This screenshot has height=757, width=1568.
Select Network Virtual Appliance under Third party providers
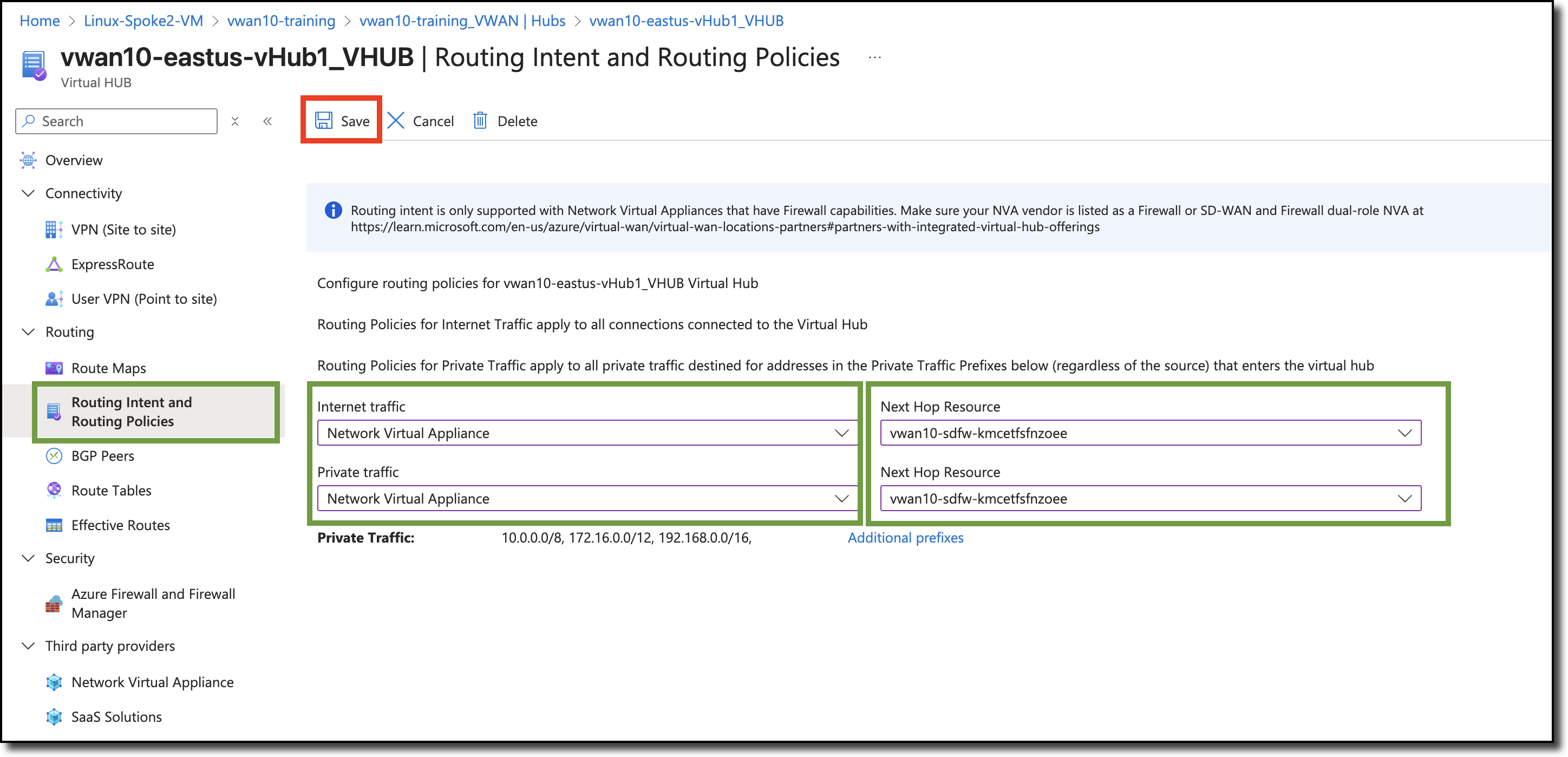152,682
